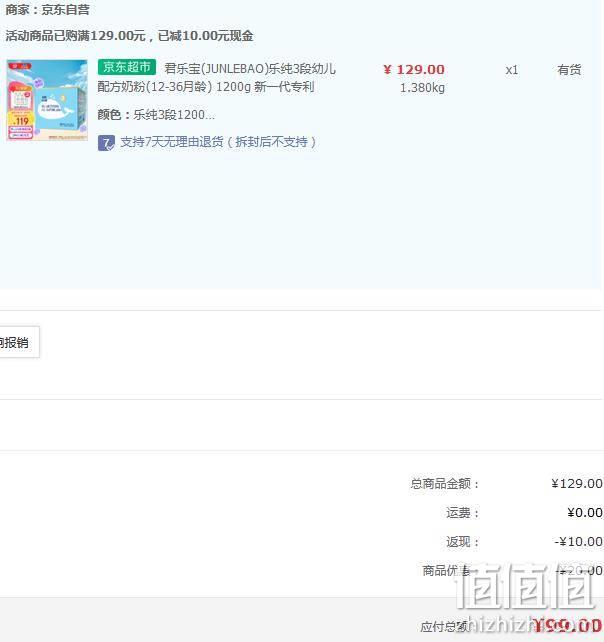Click the x1 quantity value
This screenshot has height=642, width=604.
click(511, 70)
